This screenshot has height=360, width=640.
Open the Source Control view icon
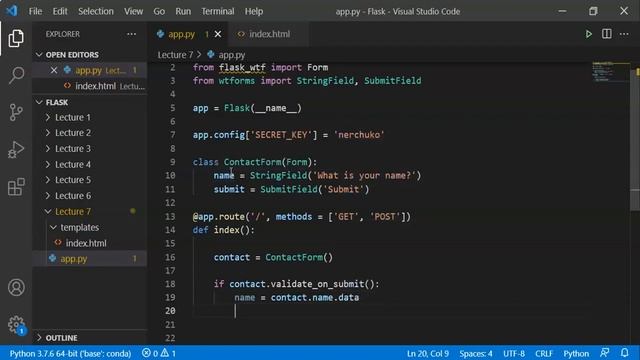(x=16, y=112)
